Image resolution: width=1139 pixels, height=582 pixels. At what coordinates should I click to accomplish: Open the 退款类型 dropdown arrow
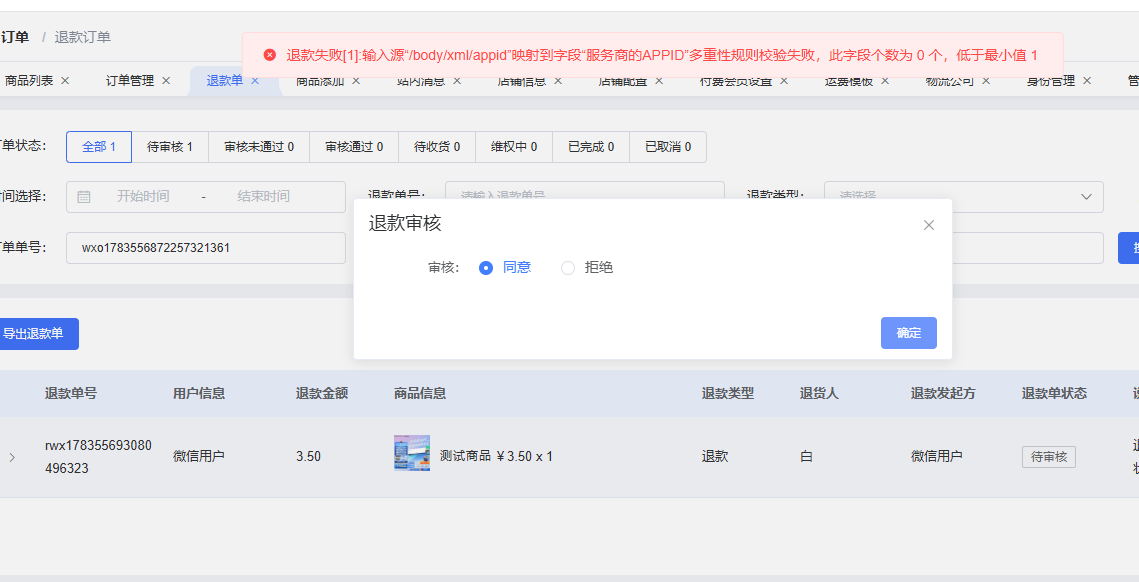(x=1087, y=197)
